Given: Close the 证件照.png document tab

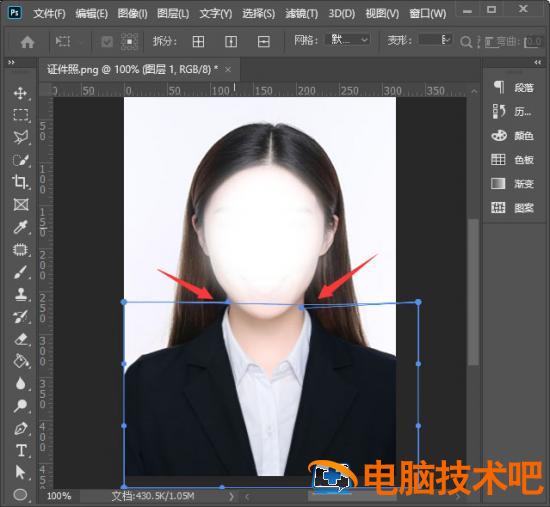Looking at the screenshot, I should coord(228,70).
